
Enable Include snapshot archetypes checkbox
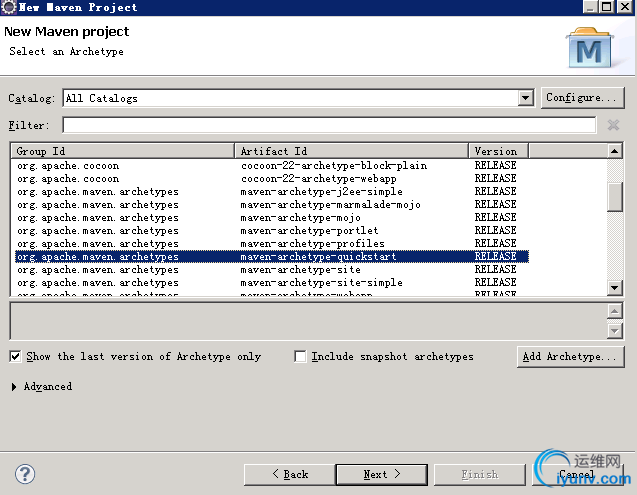pos(300,357)
